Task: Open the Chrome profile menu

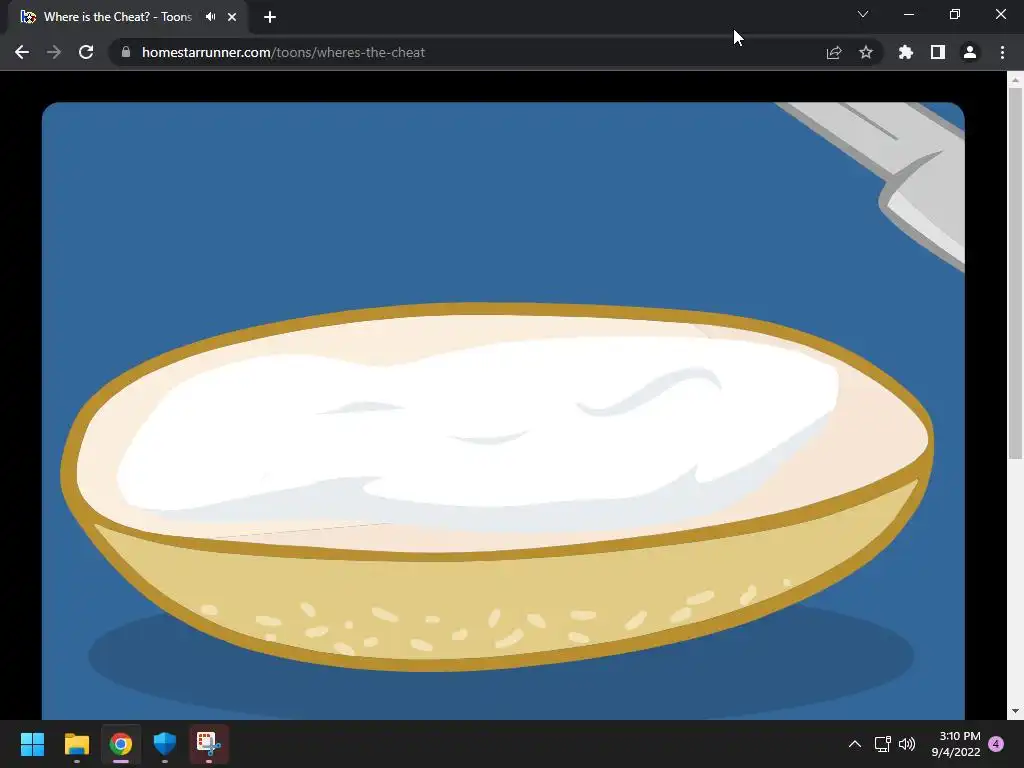Action: pos(970,52)
